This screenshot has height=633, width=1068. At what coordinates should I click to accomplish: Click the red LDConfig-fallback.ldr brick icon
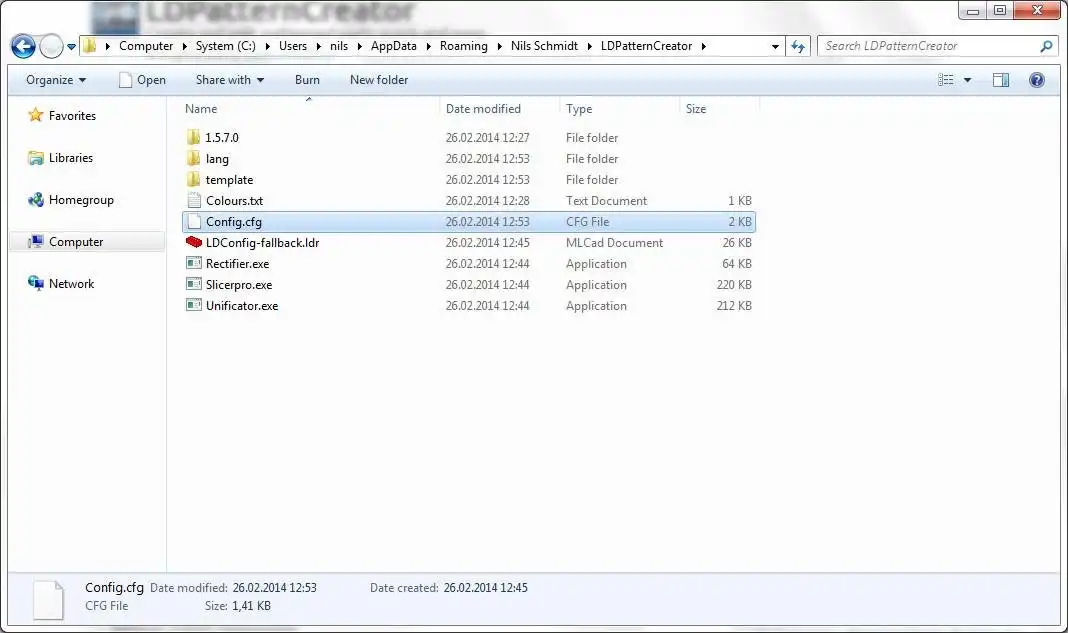pos(193,242)
